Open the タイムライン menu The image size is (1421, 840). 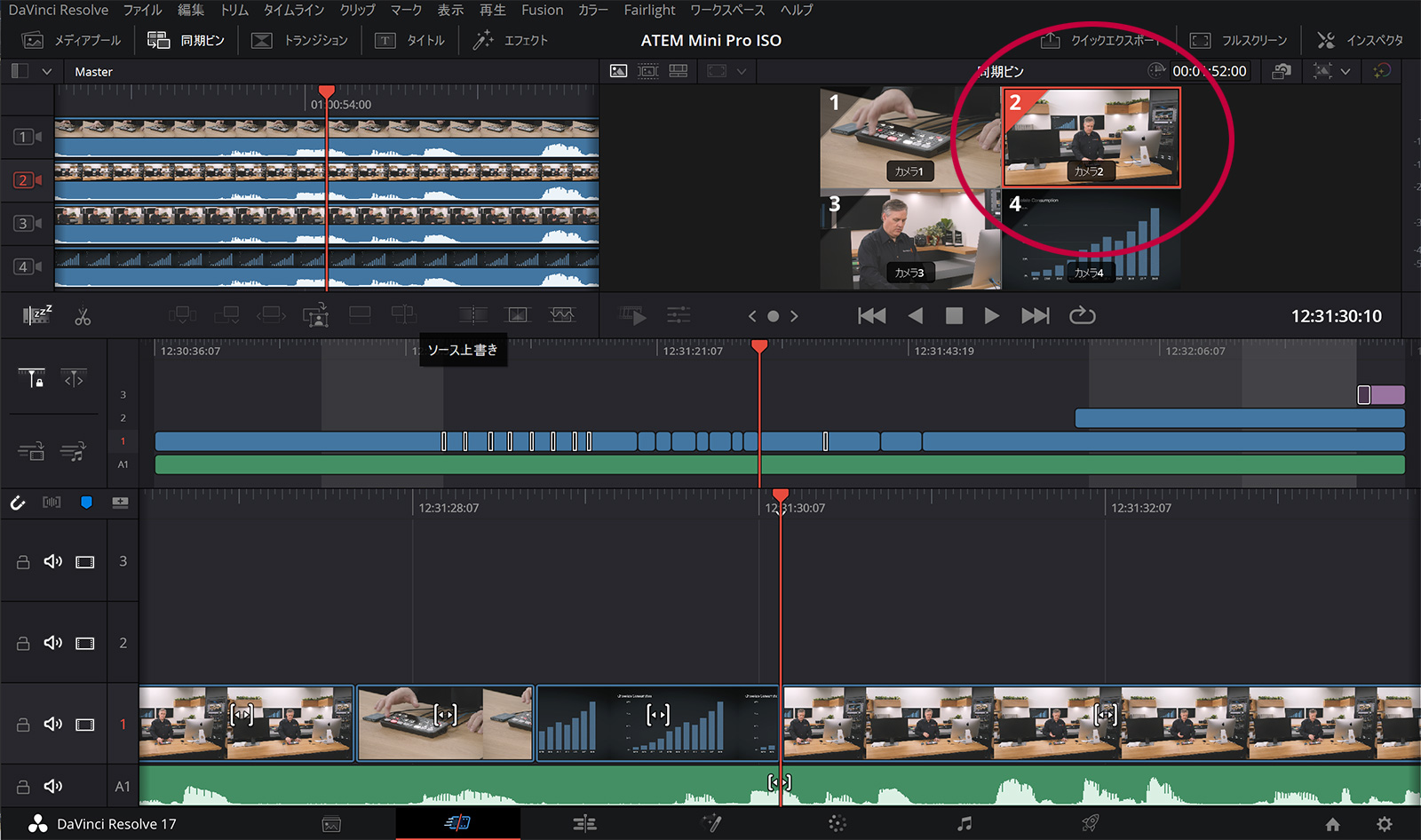(294, 10)
